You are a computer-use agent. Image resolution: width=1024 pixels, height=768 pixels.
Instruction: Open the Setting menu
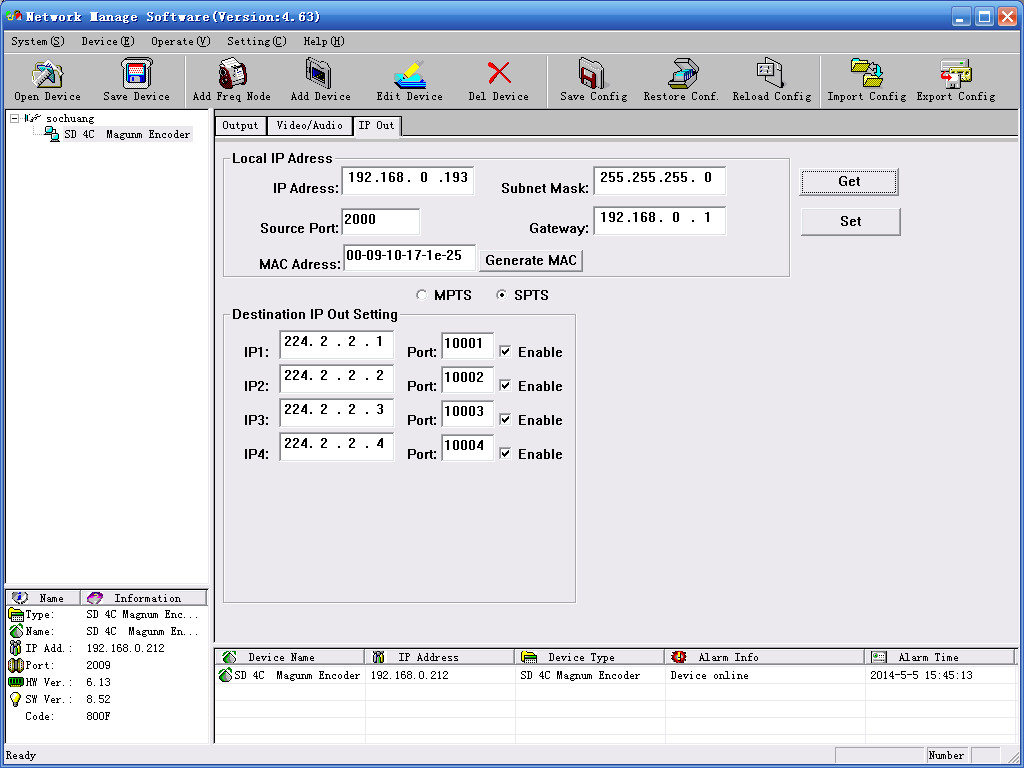tap(257, 41)
